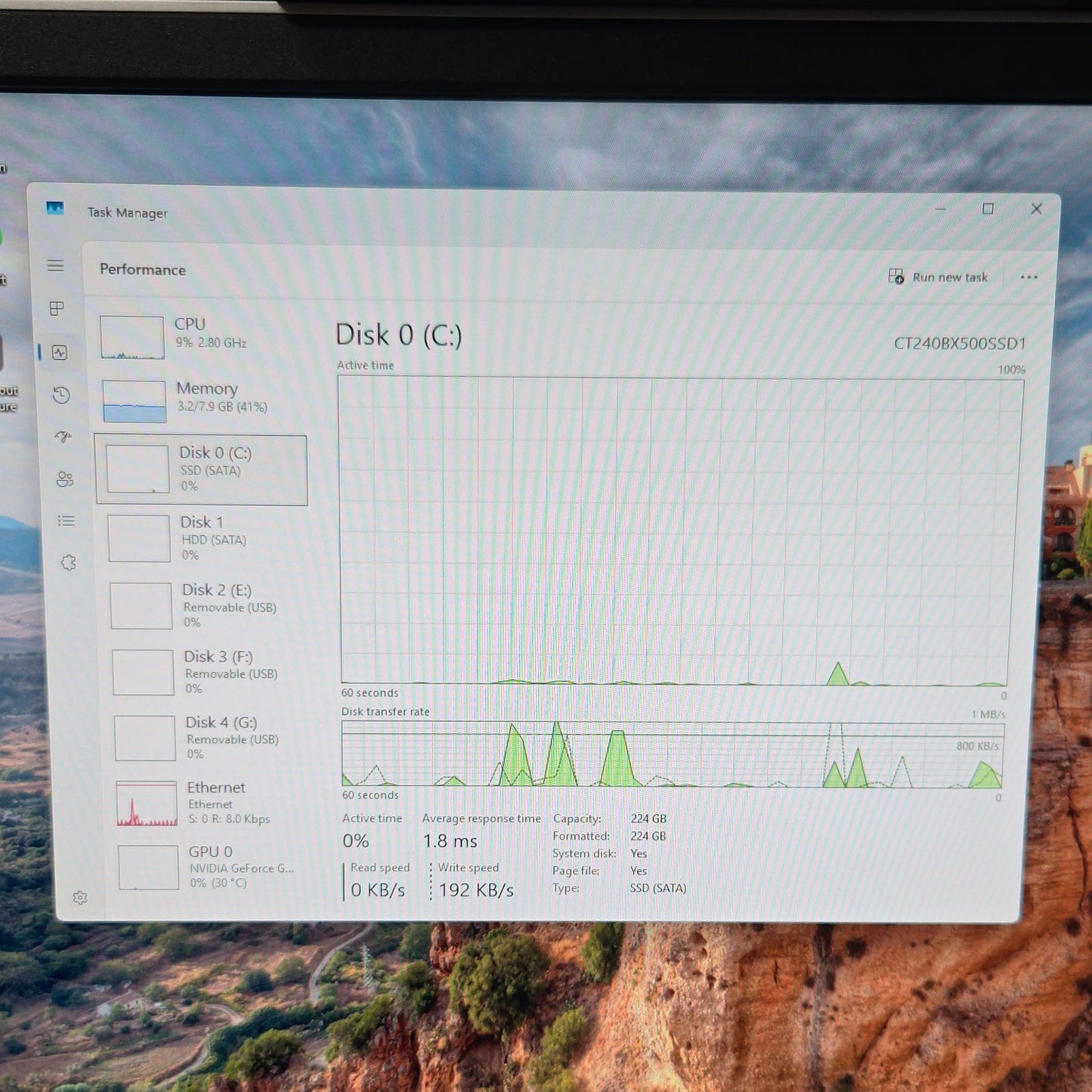Click the Formatted 224 GB value
Viewport: 1092px width, 1092px height.
(x=648, y=836)
